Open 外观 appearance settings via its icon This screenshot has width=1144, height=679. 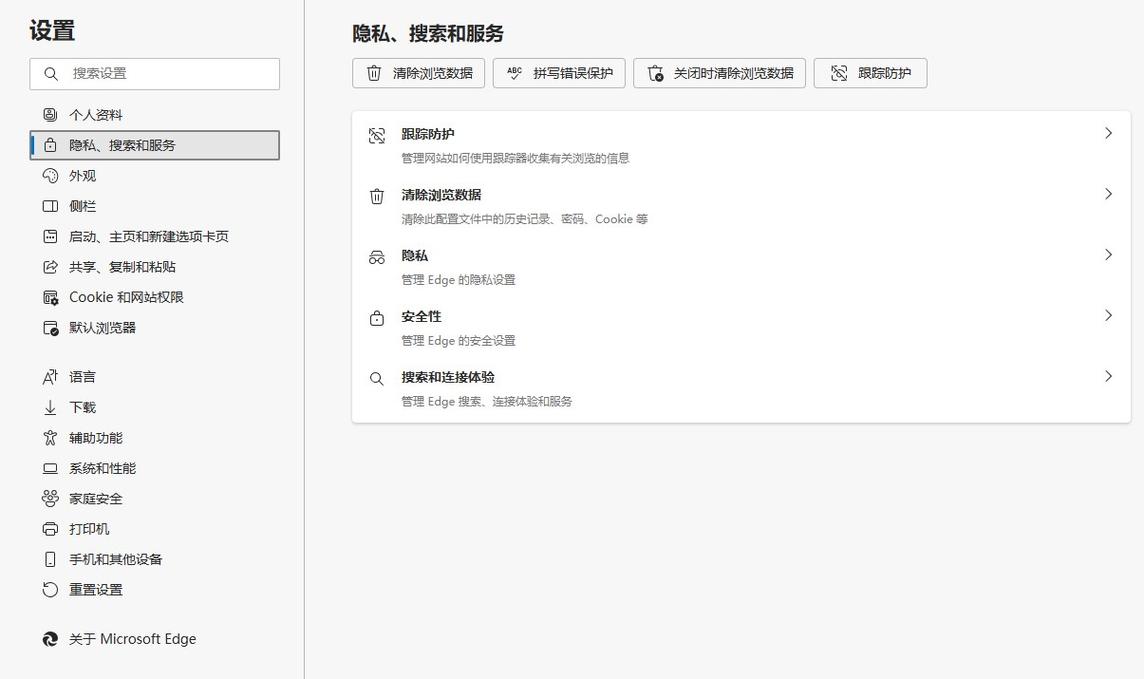(49, 175)
